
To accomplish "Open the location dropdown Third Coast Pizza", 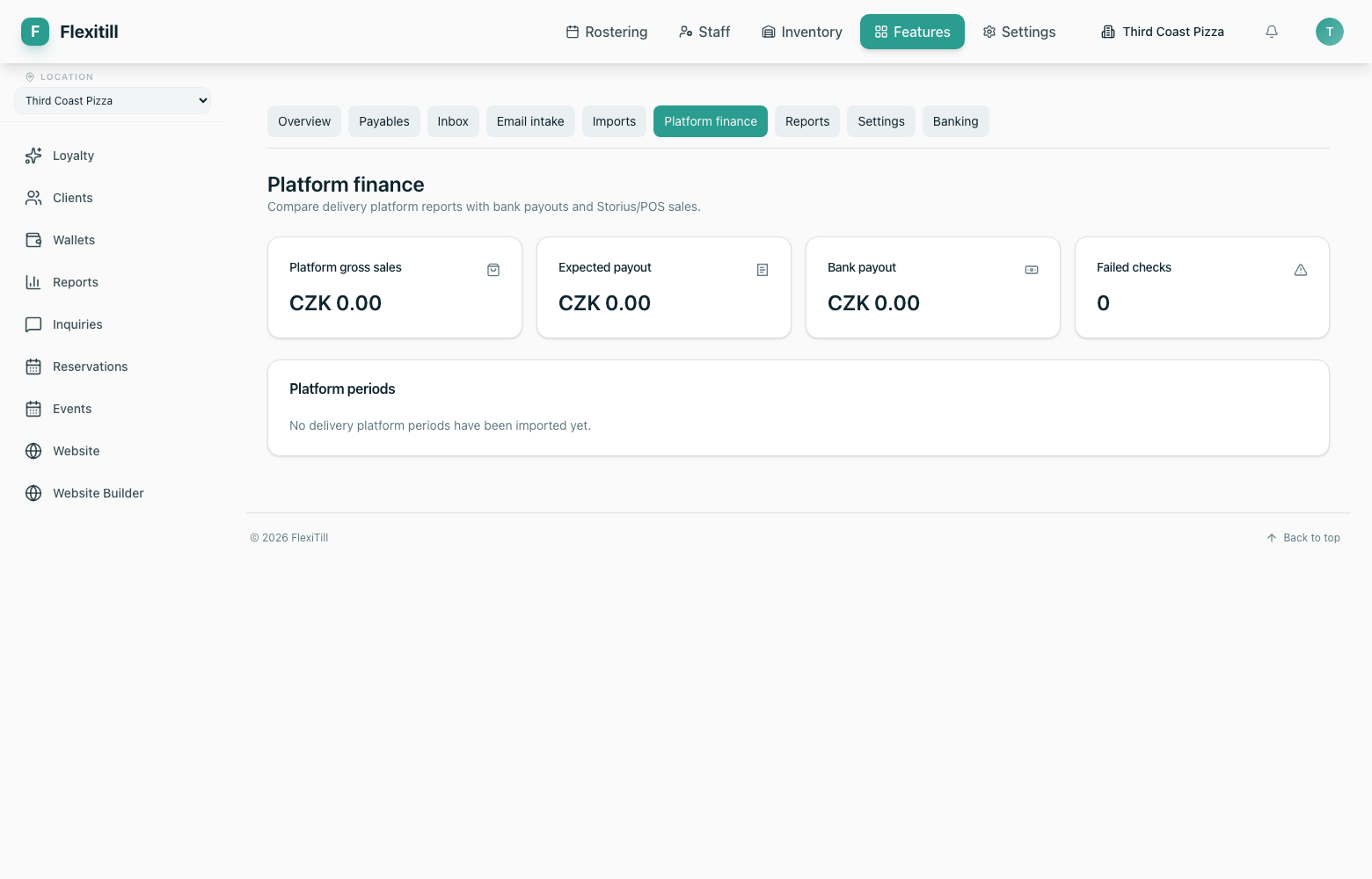I will (x=113, y=101).
